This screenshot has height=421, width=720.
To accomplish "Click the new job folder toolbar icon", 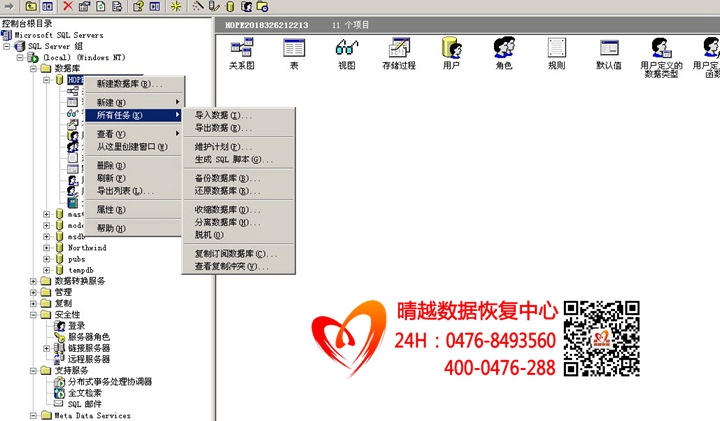I will (262, 6).
